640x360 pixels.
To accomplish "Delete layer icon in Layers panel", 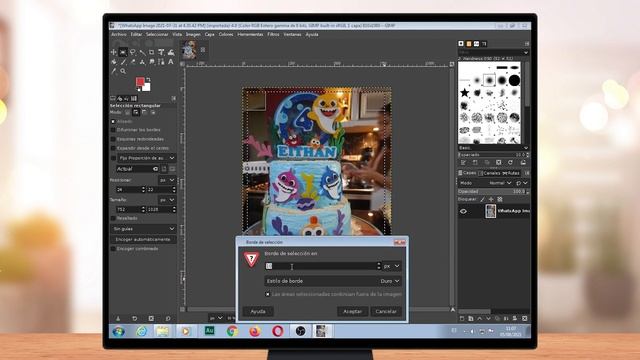I will 524,318.
